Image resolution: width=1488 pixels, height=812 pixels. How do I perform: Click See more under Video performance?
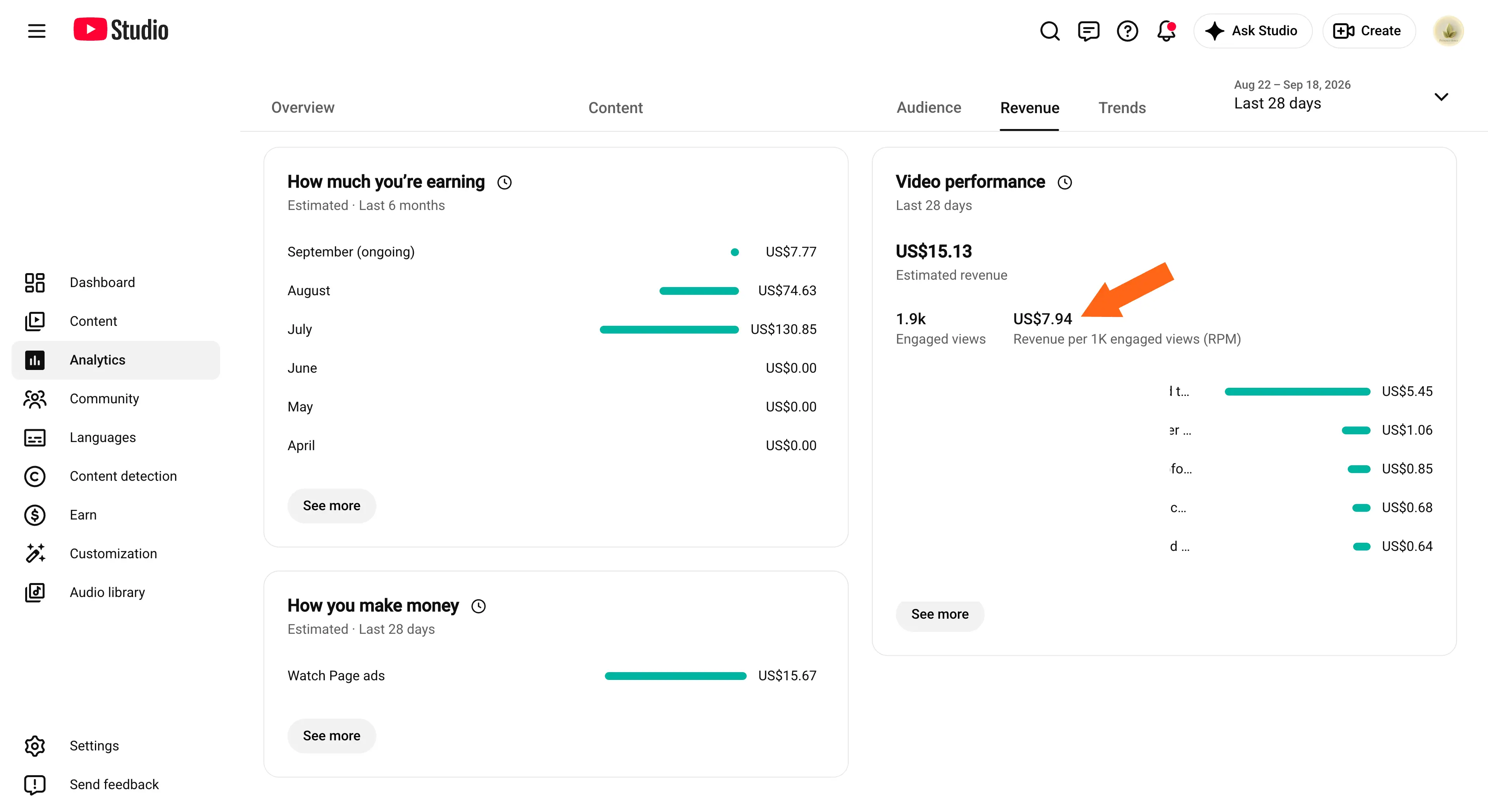tap(940, 614)
